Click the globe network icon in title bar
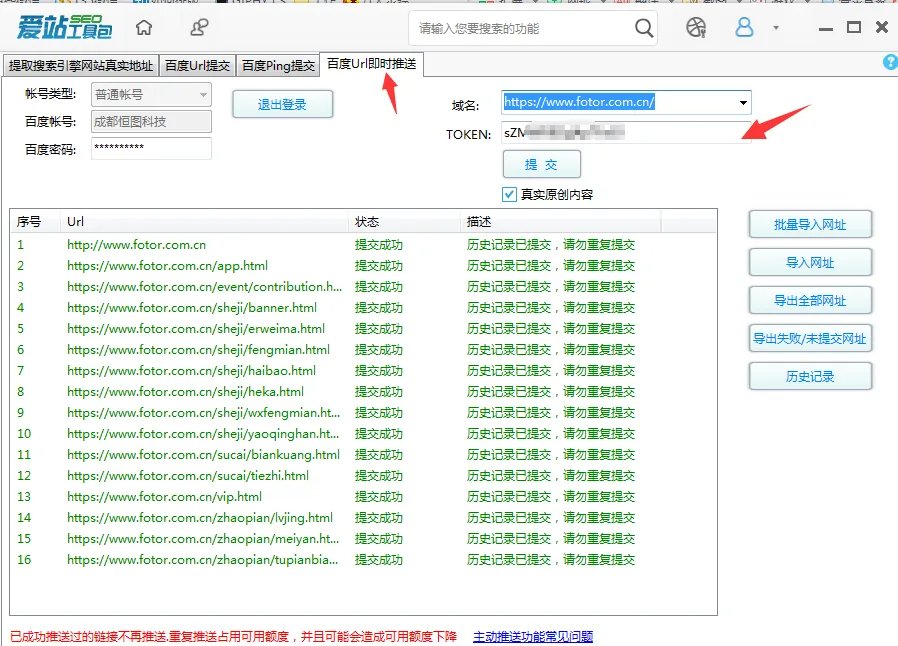Screen dimensions: 898x646 [694, 28]
